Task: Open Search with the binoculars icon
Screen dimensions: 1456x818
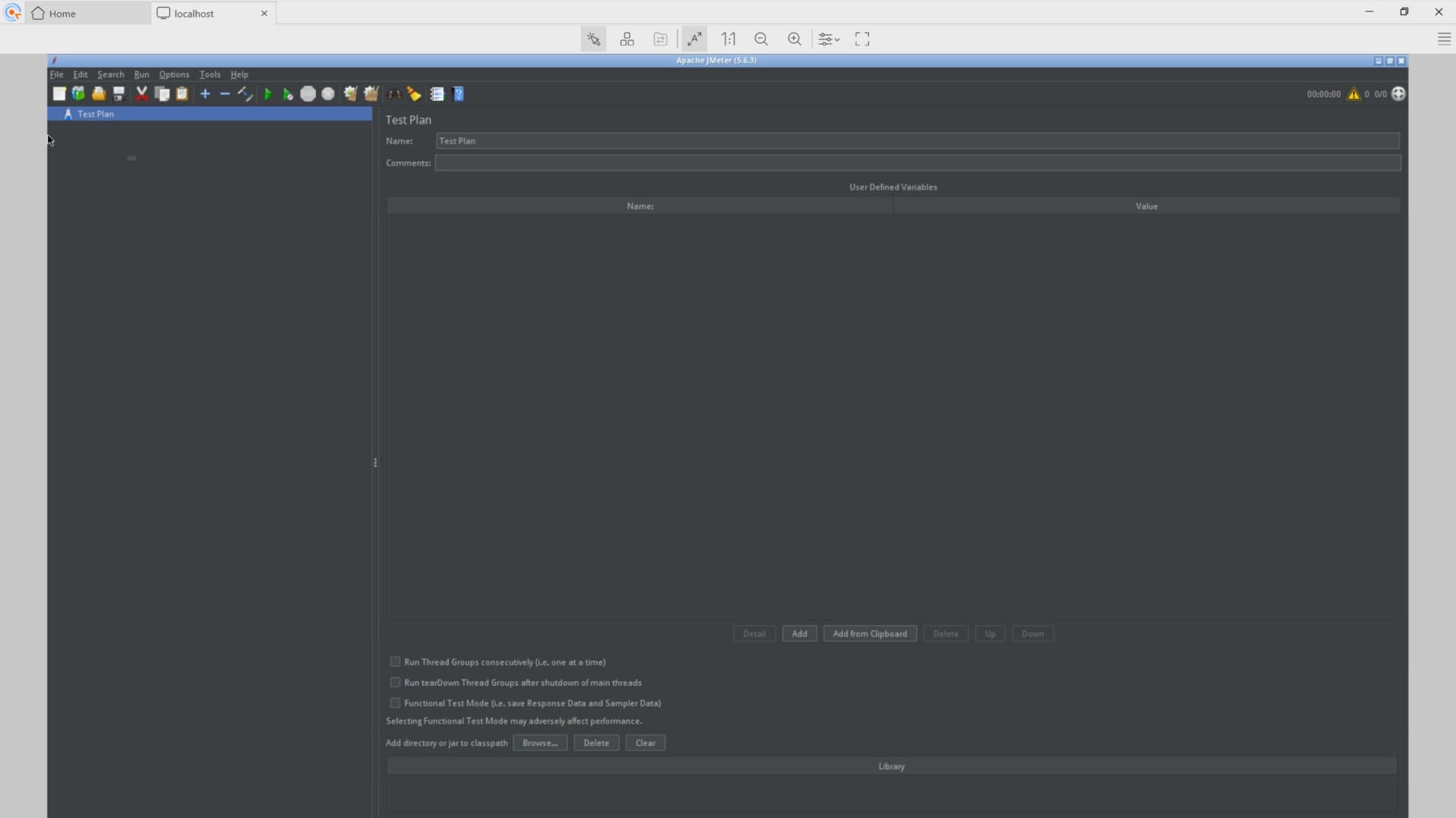Action: [394, 93]
